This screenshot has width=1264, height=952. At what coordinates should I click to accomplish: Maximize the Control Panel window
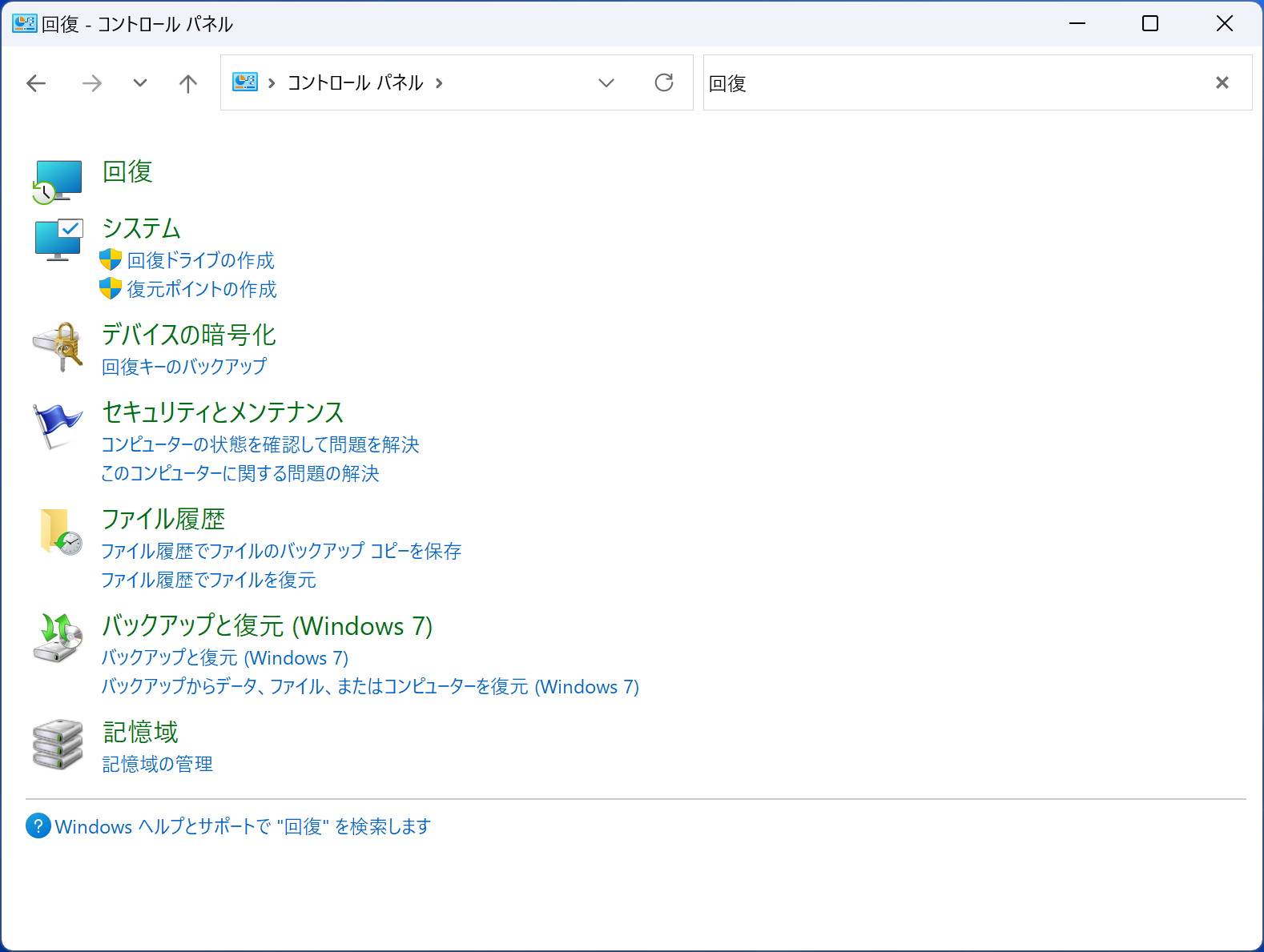(1150, 23)
